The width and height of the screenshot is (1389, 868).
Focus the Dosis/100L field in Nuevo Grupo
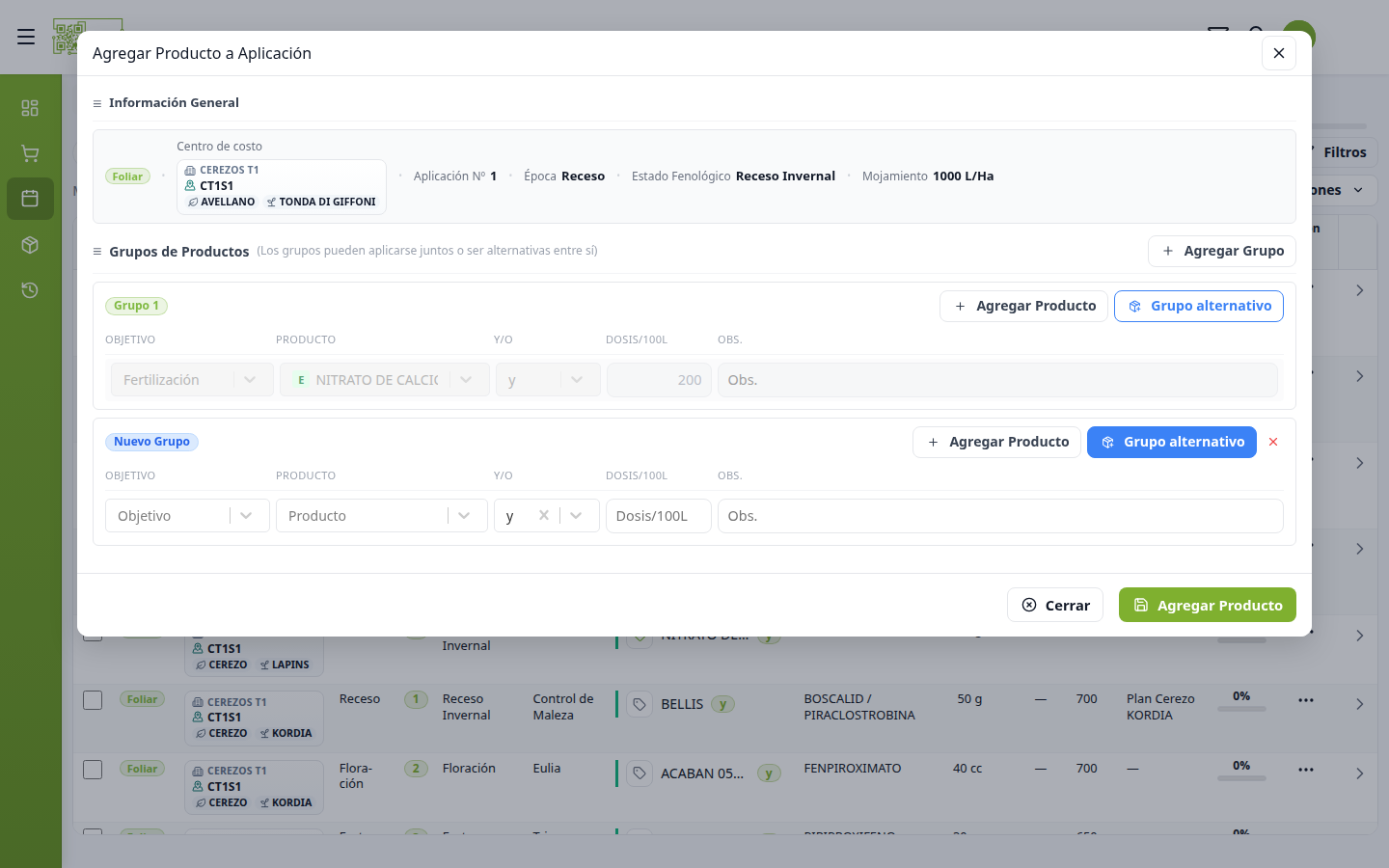point(659,516)
